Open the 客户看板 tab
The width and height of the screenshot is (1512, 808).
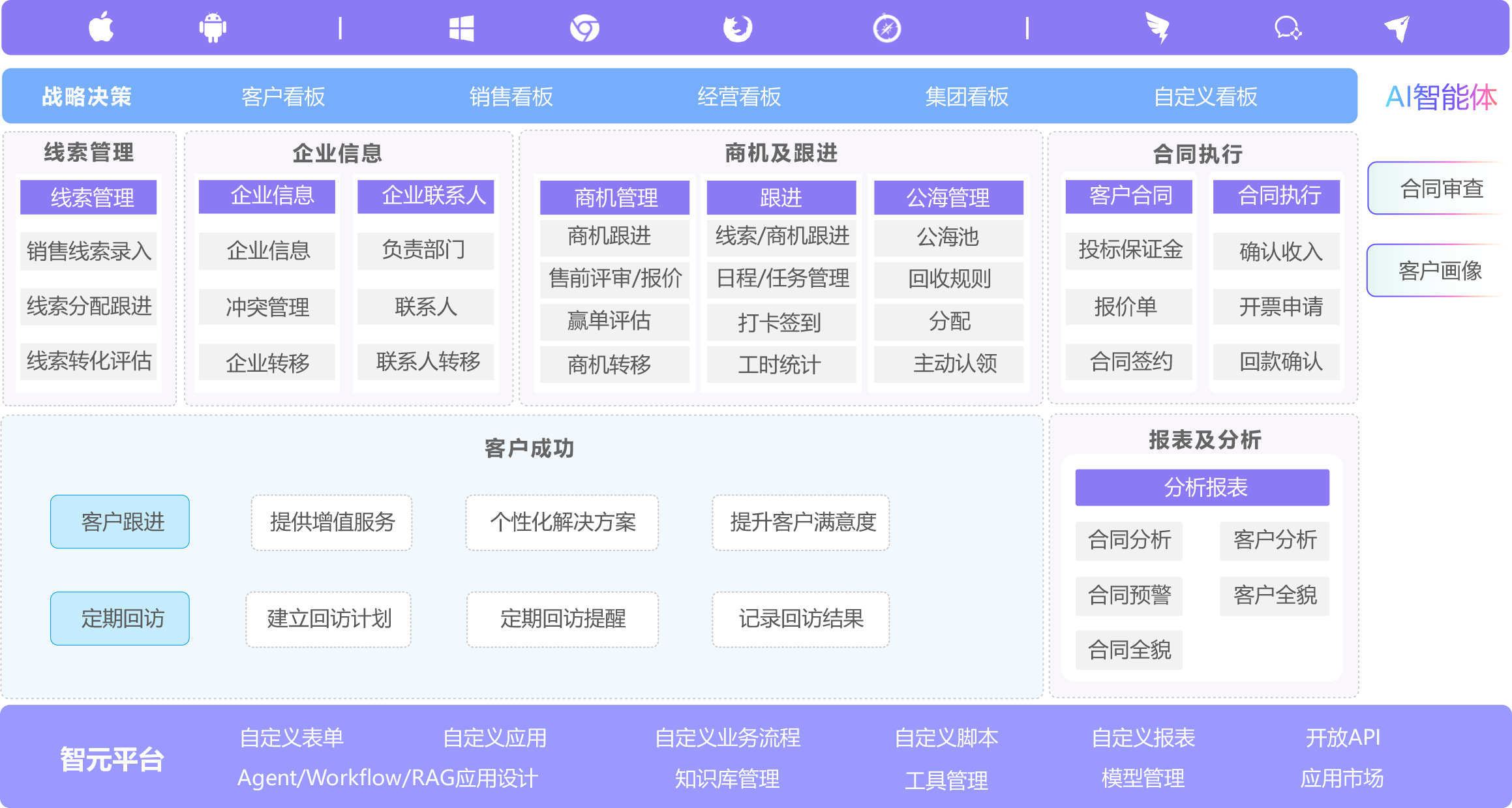point(282,97)
